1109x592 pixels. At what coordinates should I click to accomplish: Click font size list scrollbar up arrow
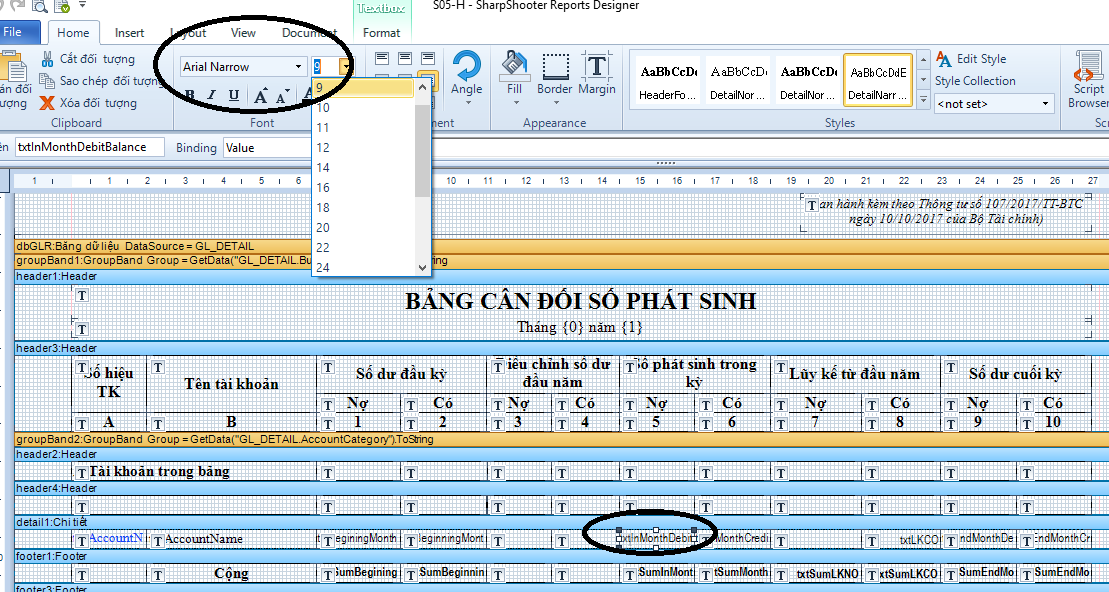tap(422, 87)
